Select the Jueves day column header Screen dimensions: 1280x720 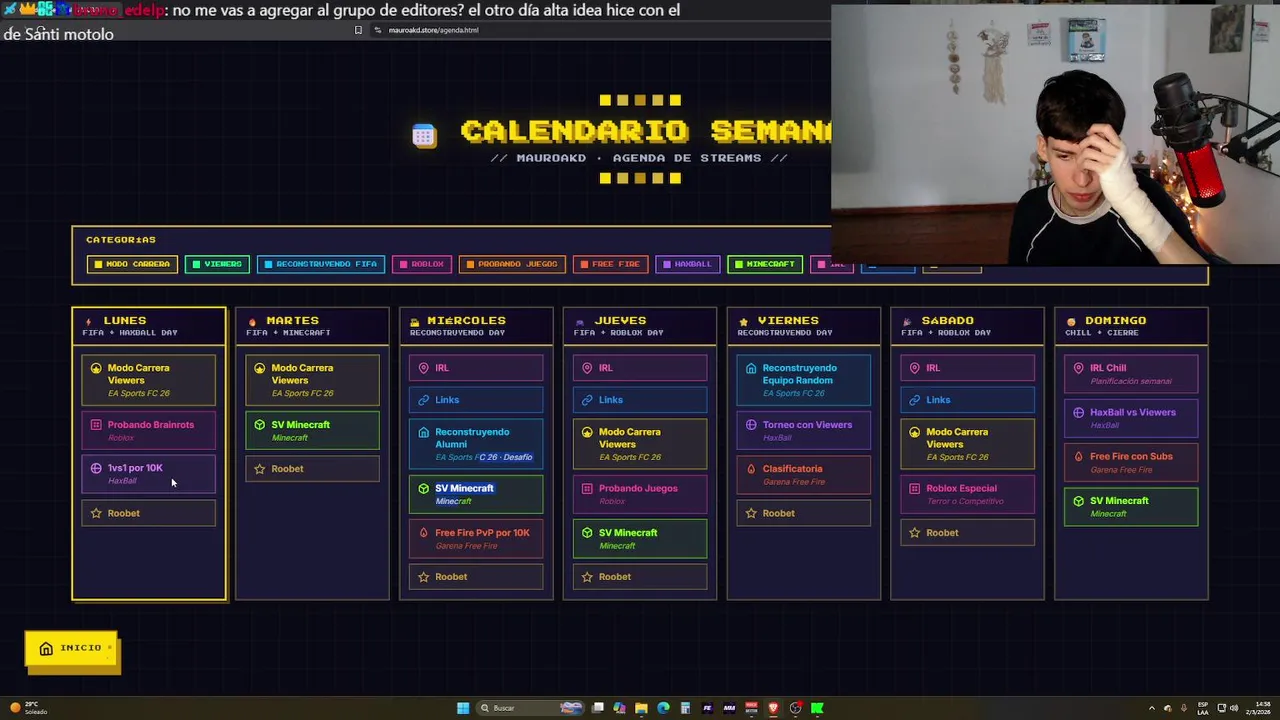point(640,325)
